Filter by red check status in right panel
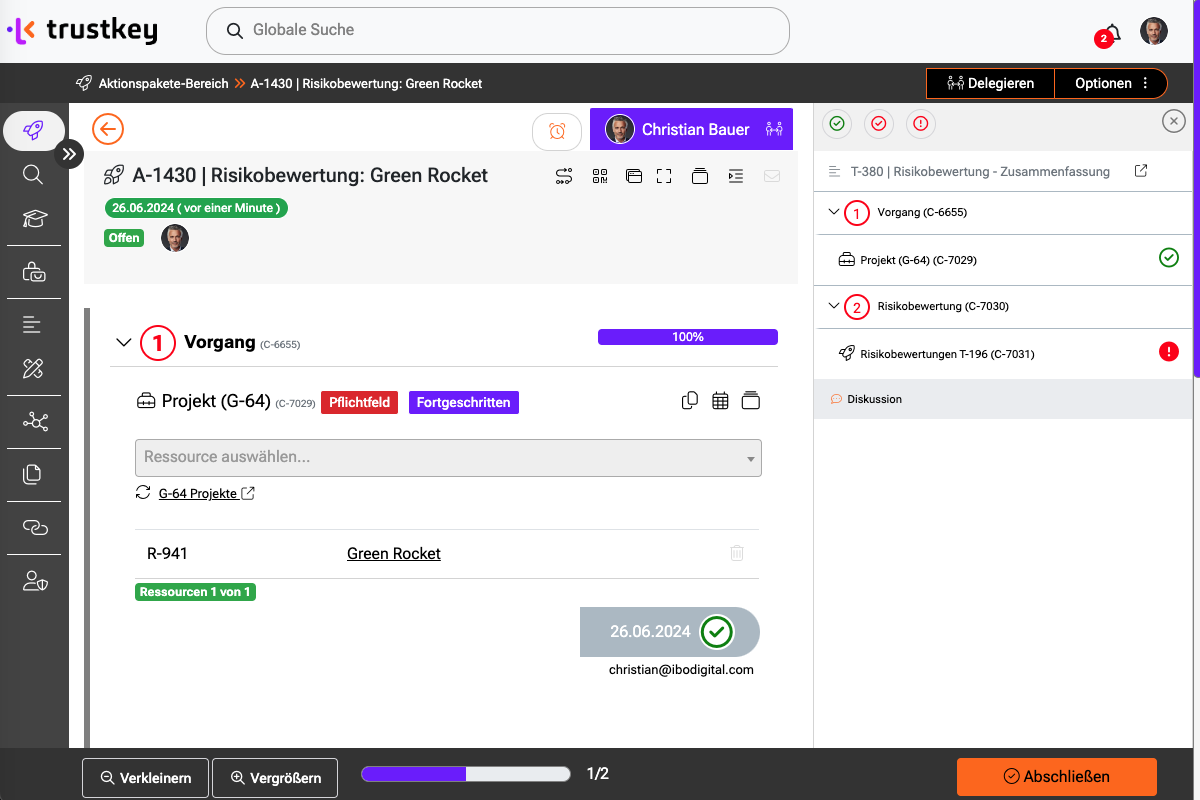The width and height of the screenshot is (1200, 800). [x=879, y=123]
